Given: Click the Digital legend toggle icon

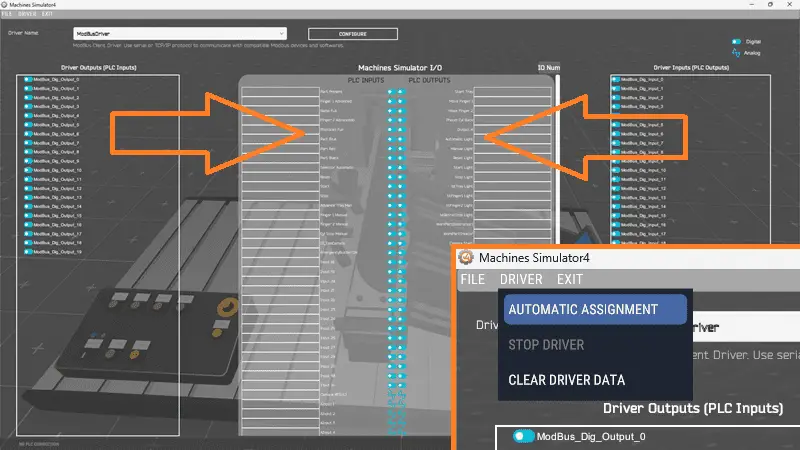Looking at the screenshot, I should click(x=736, y=42).
